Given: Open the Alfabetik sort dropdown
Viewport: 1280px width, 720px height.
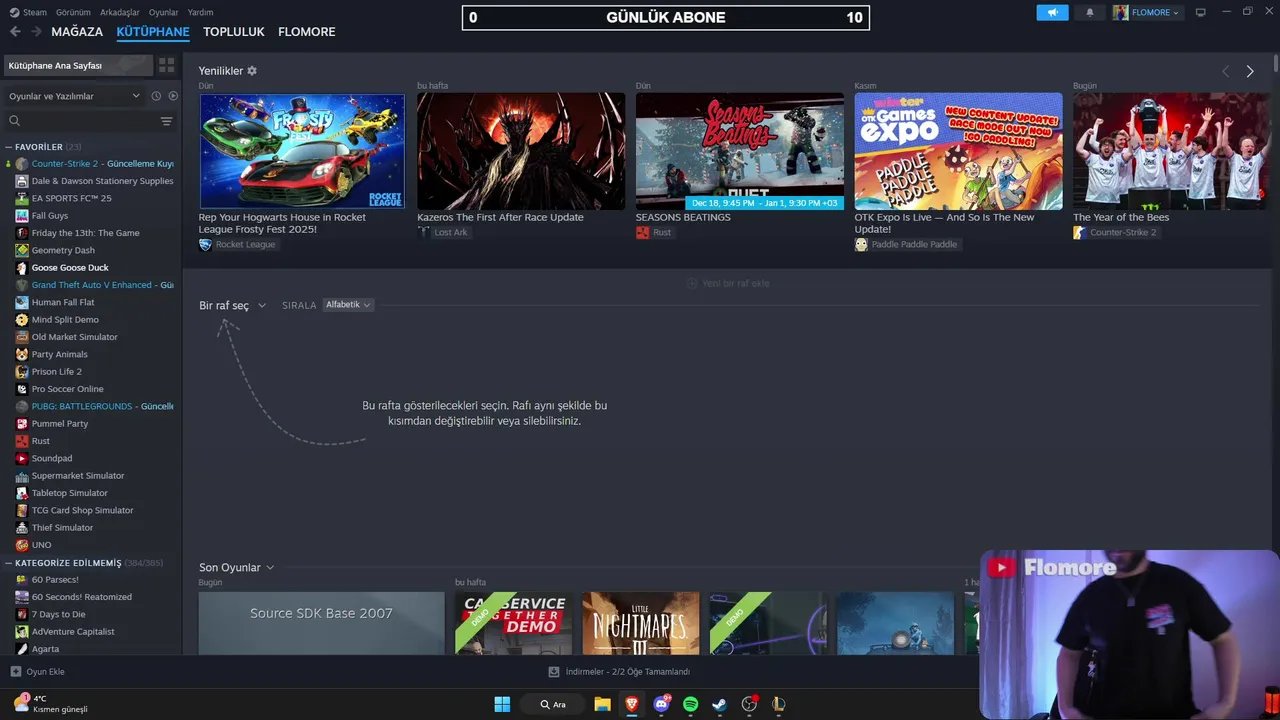Looking at the screenshot, I should tap(348, 305).
